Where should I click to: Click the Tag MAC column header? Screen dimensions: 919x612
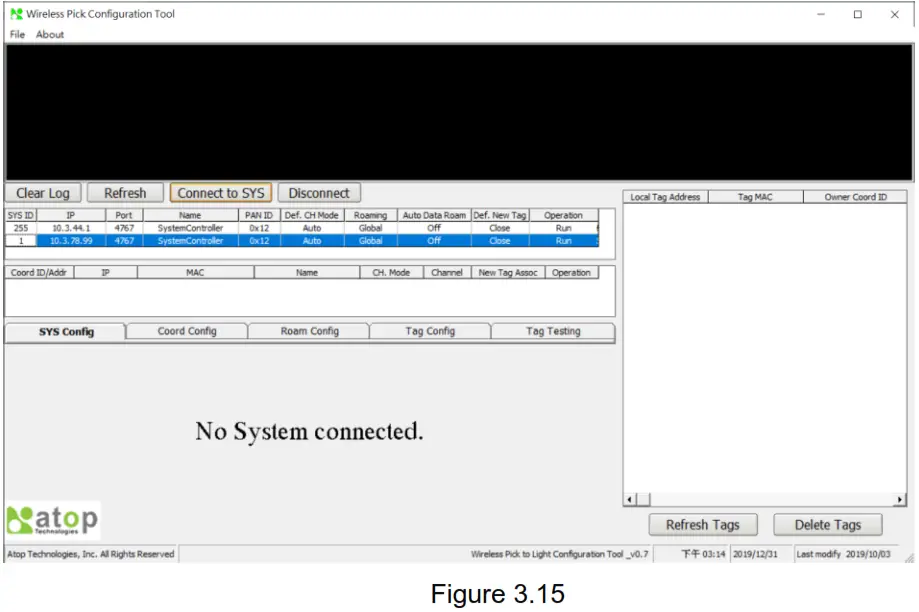tap(755, 197)
